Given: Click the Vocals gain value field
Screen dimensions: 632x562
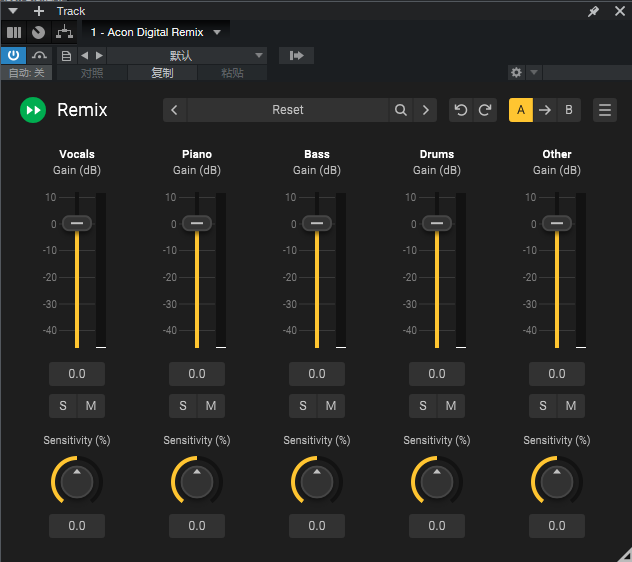Looking at the screenshot, I should point(77,374).
